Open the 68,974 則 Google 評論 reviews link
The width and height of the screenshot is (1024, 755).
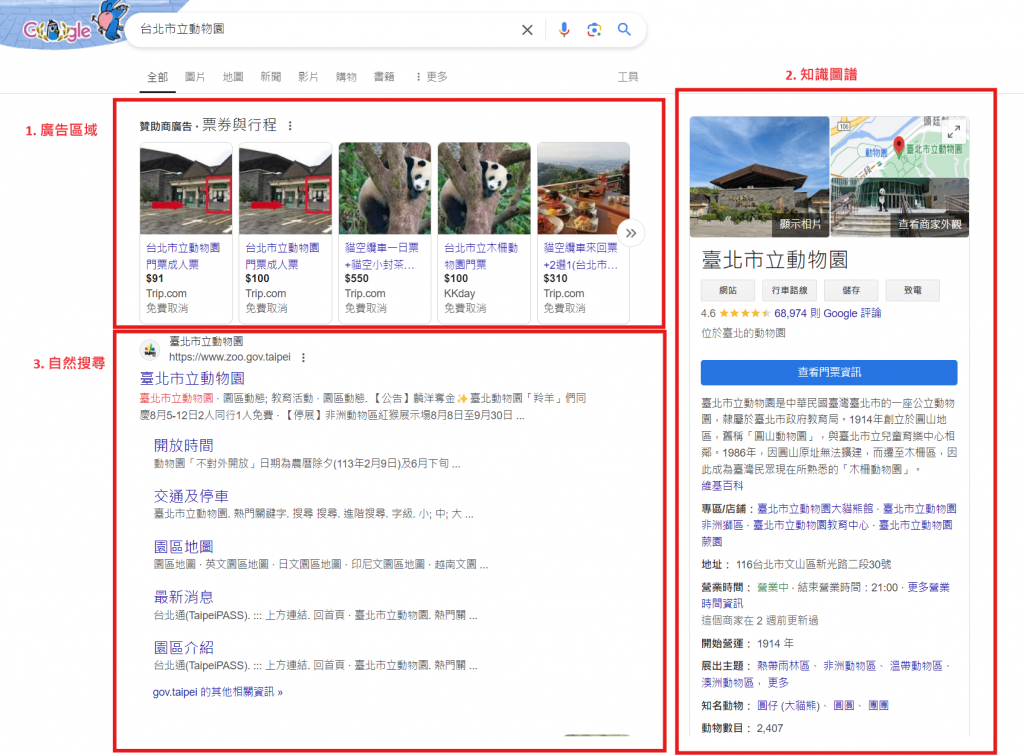(827, 313)
